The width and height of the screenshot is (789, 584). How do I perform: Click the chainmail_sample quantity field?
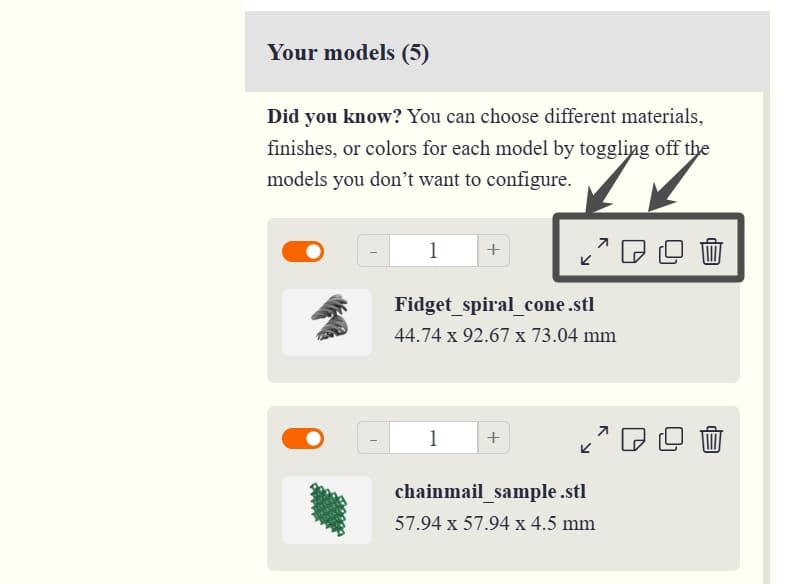click(x=433, y=438)
